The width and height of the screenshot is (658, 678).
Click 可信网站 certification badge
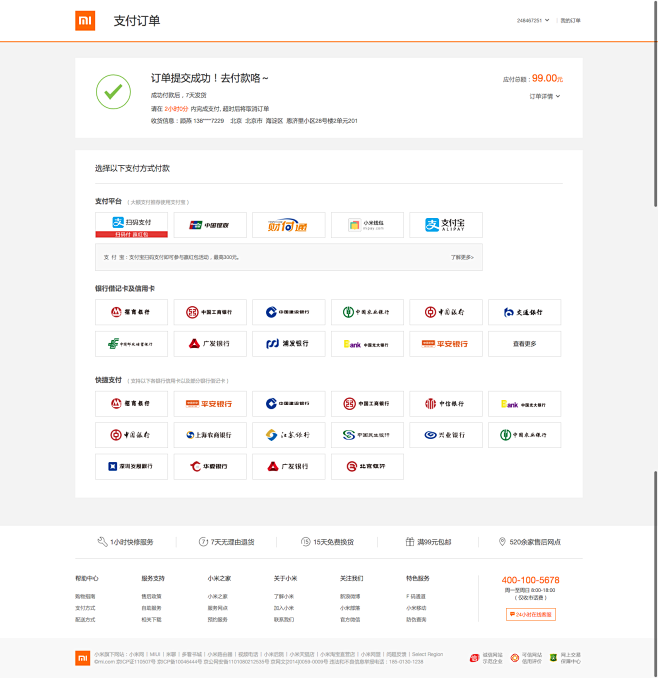(526, 658)
